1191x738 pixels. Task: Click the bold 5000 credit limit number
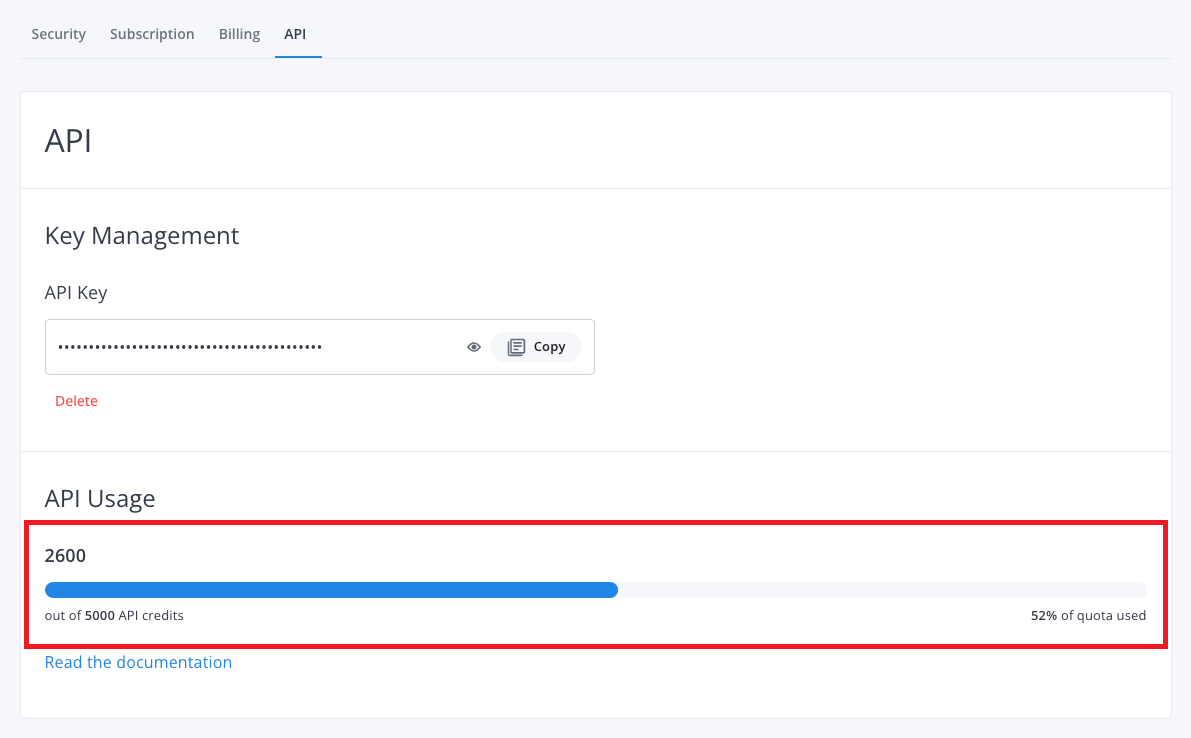click(x=99, y=616)
